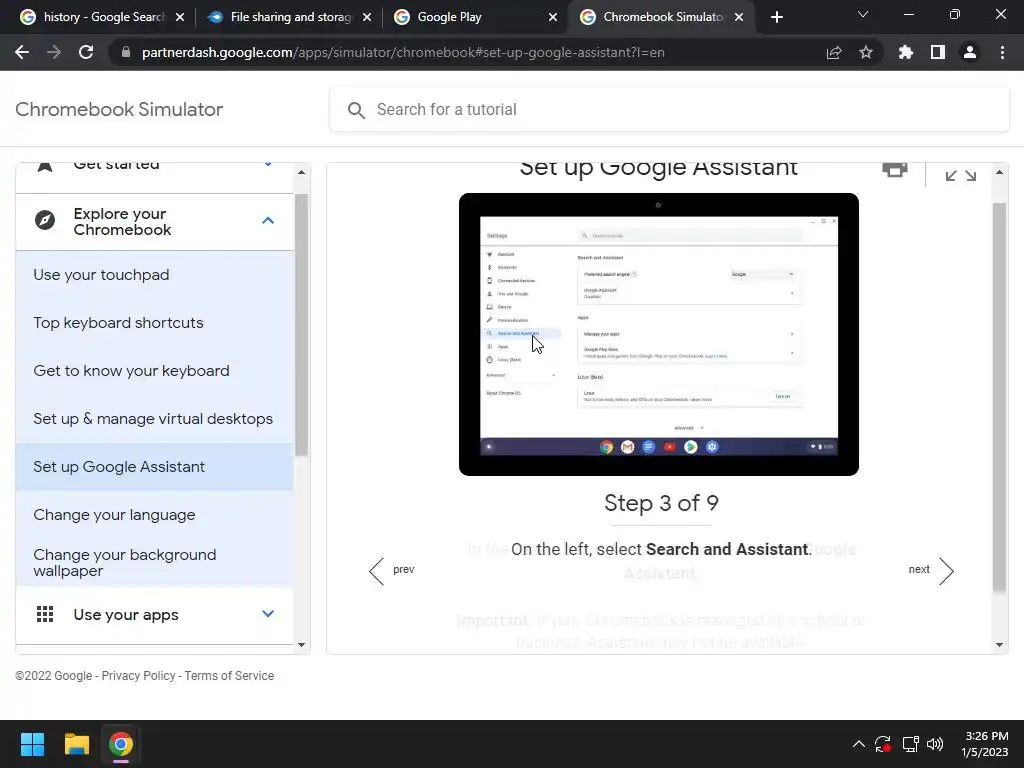Click the Play Store icon in simulator shelf
Viewport: 1024px width, 768px height.
[690, 447]
